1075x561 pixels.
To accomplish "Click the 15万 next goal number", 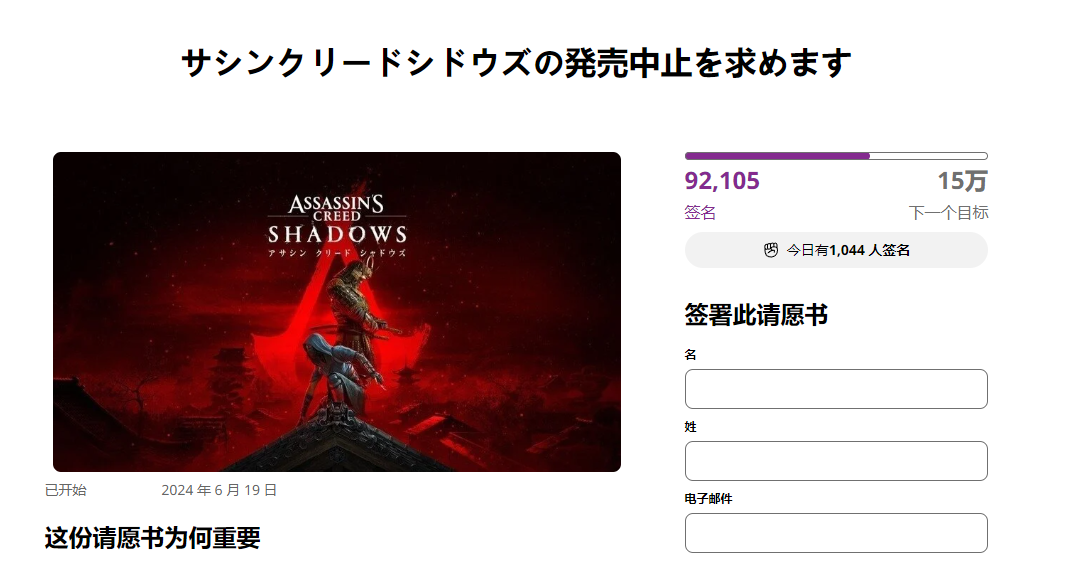I will coord(962,181).
